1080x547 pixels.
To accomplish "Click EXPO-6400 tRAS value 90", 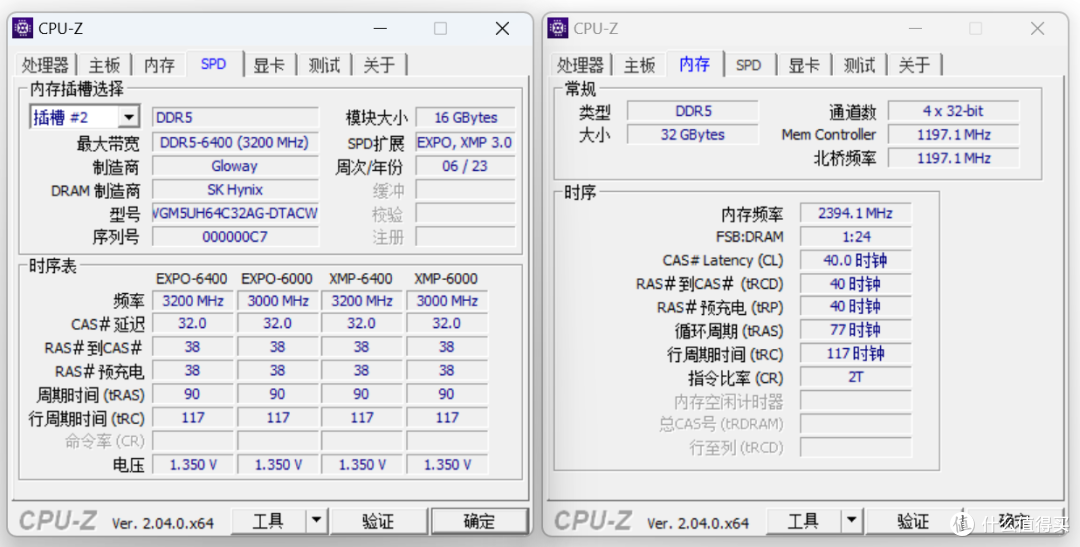I will [192, 394].
